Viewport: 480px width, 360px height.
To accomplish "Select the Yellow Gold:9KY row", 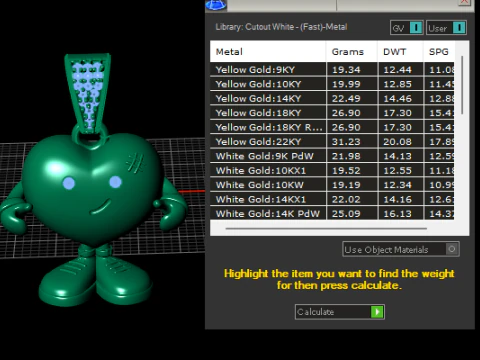I will click(332, 70).
